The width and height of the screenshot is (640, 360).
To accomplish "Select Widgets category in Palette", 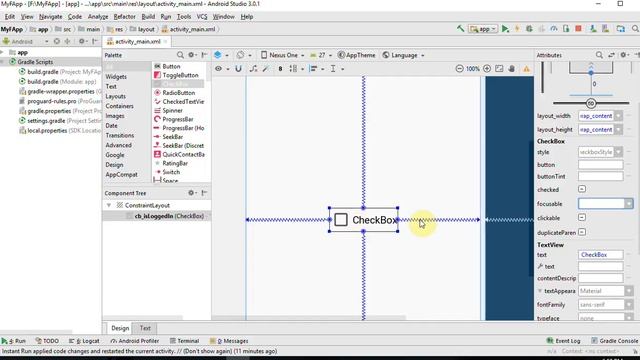I will click(x=116, y=77).
